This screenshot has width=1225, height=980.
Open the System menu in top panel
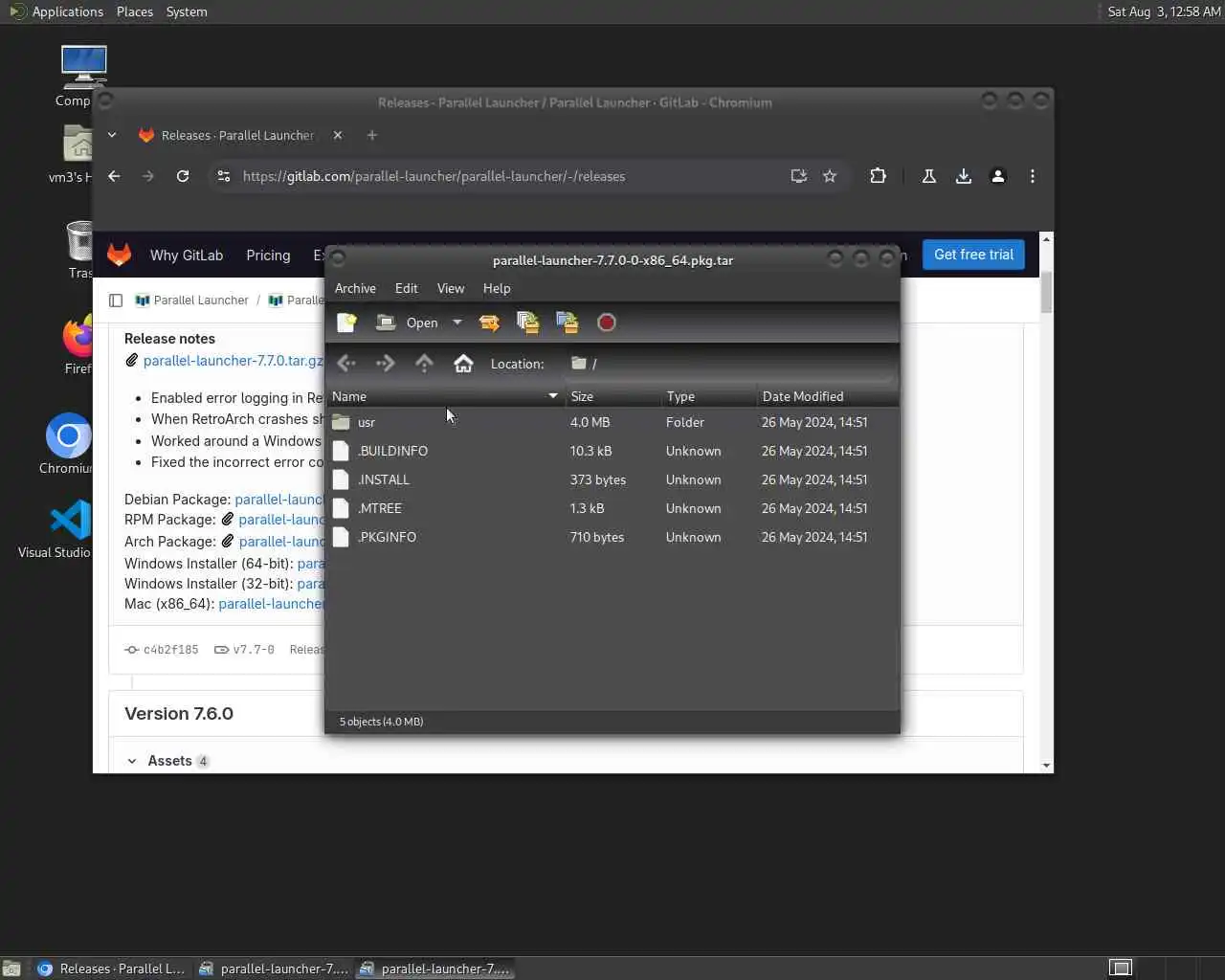[187, 11]
